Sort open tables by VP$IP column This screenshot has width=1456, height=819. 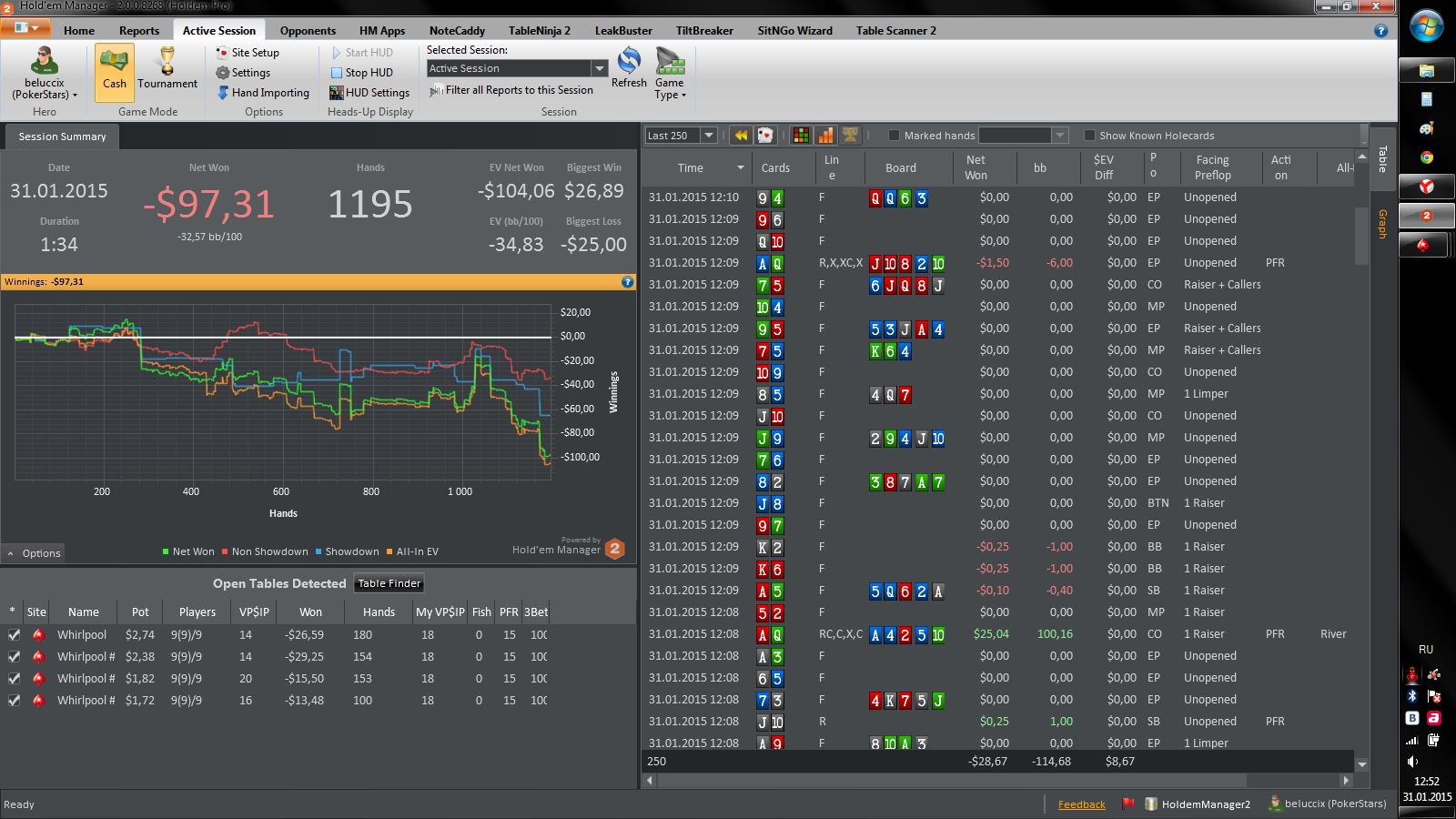pyautogui.click(x=254, y=612)
